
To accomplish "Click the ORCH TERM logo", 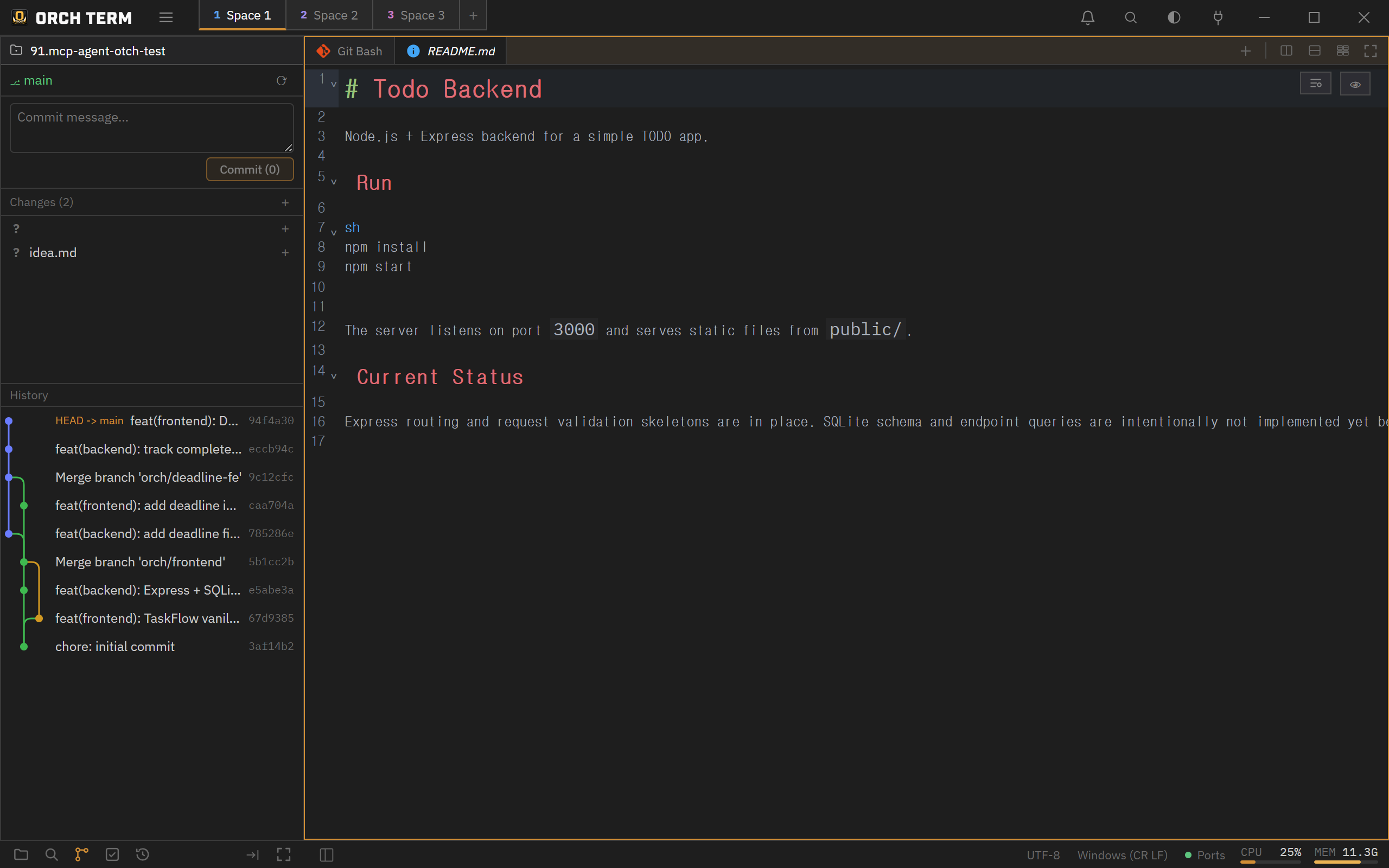I will click(72, 18).
